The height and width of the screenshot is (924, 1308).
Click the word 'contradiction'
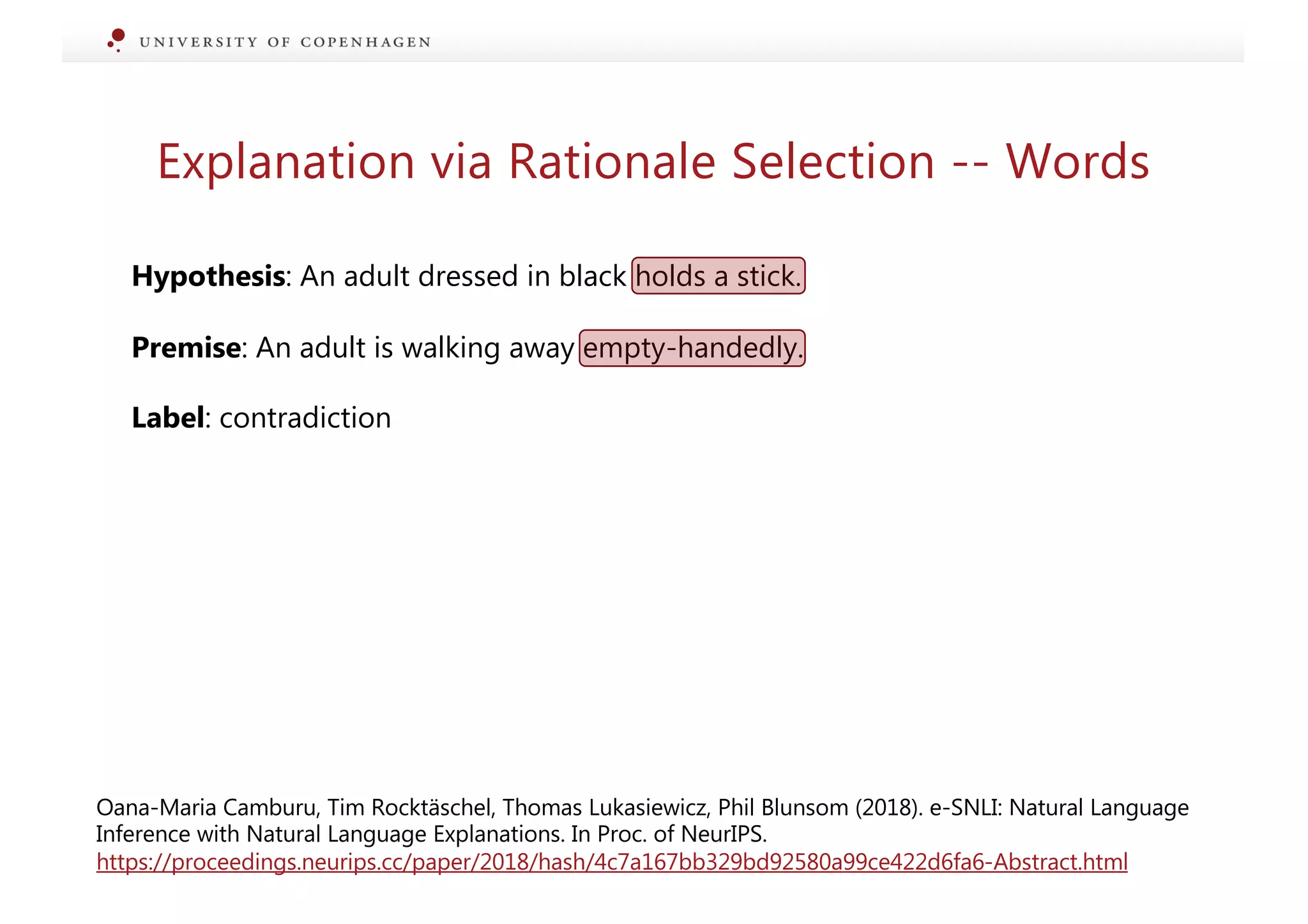coord(305,418)
